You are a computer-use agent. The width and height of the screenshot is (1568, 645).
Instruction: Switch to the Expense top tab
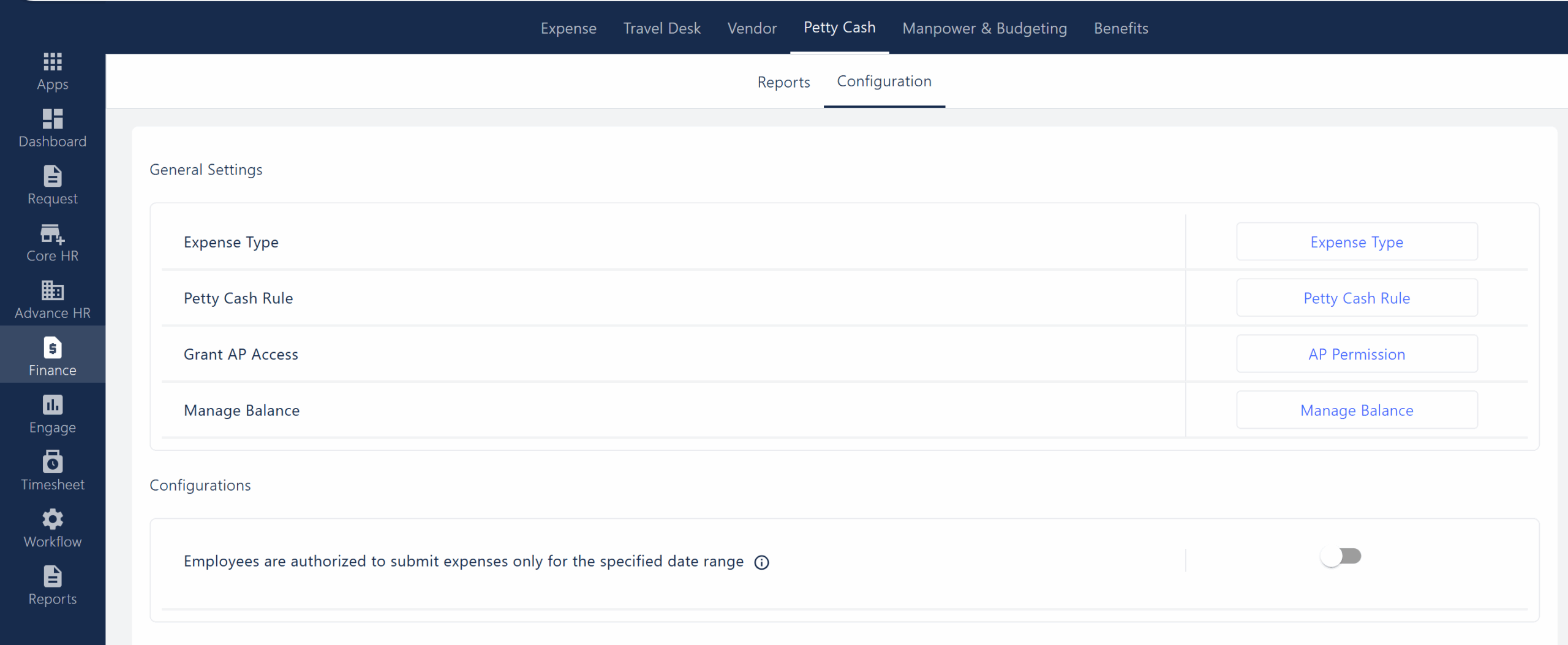pos(568,28)
